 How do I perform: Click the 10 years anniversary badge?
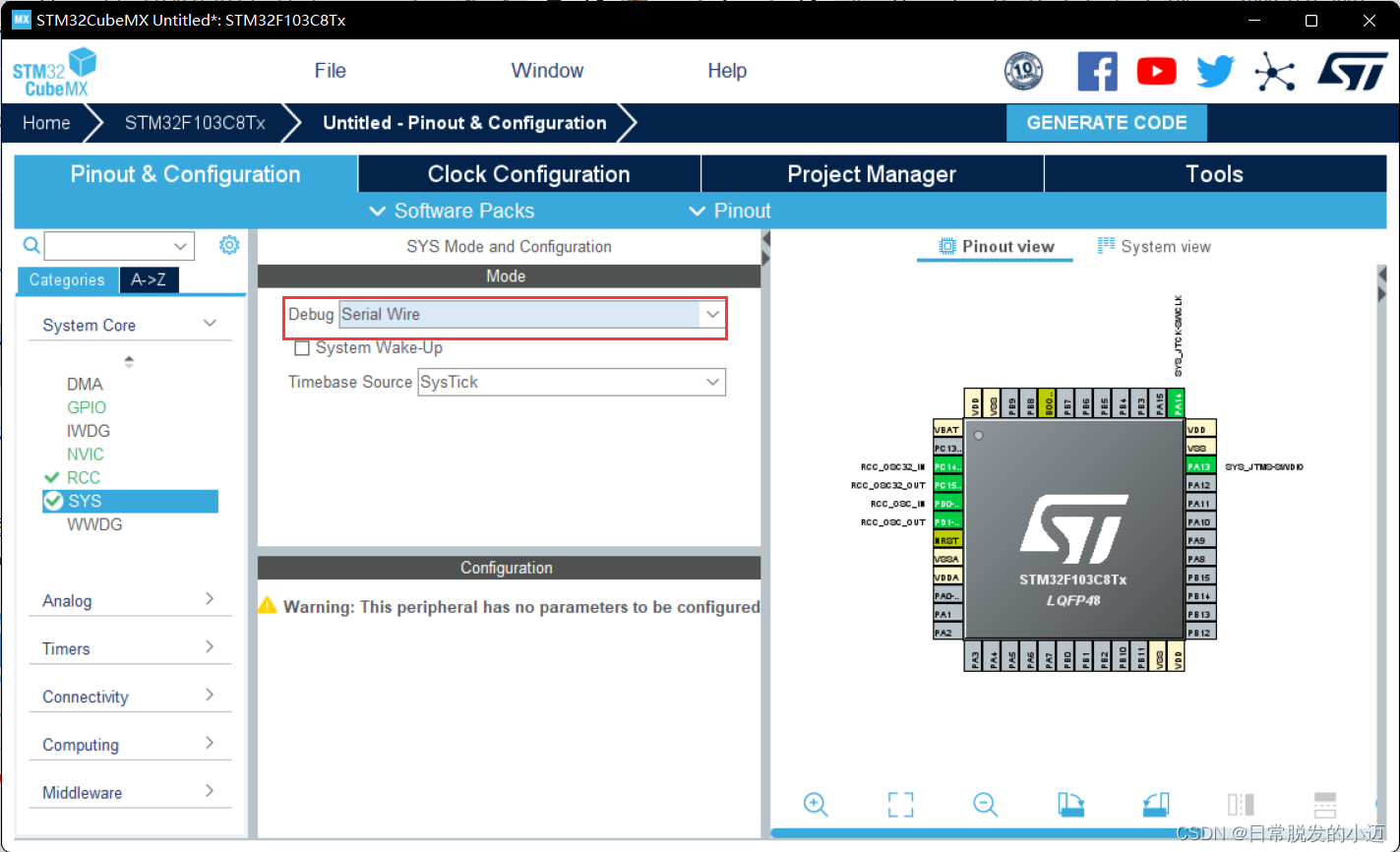[x=1023, y=71]
